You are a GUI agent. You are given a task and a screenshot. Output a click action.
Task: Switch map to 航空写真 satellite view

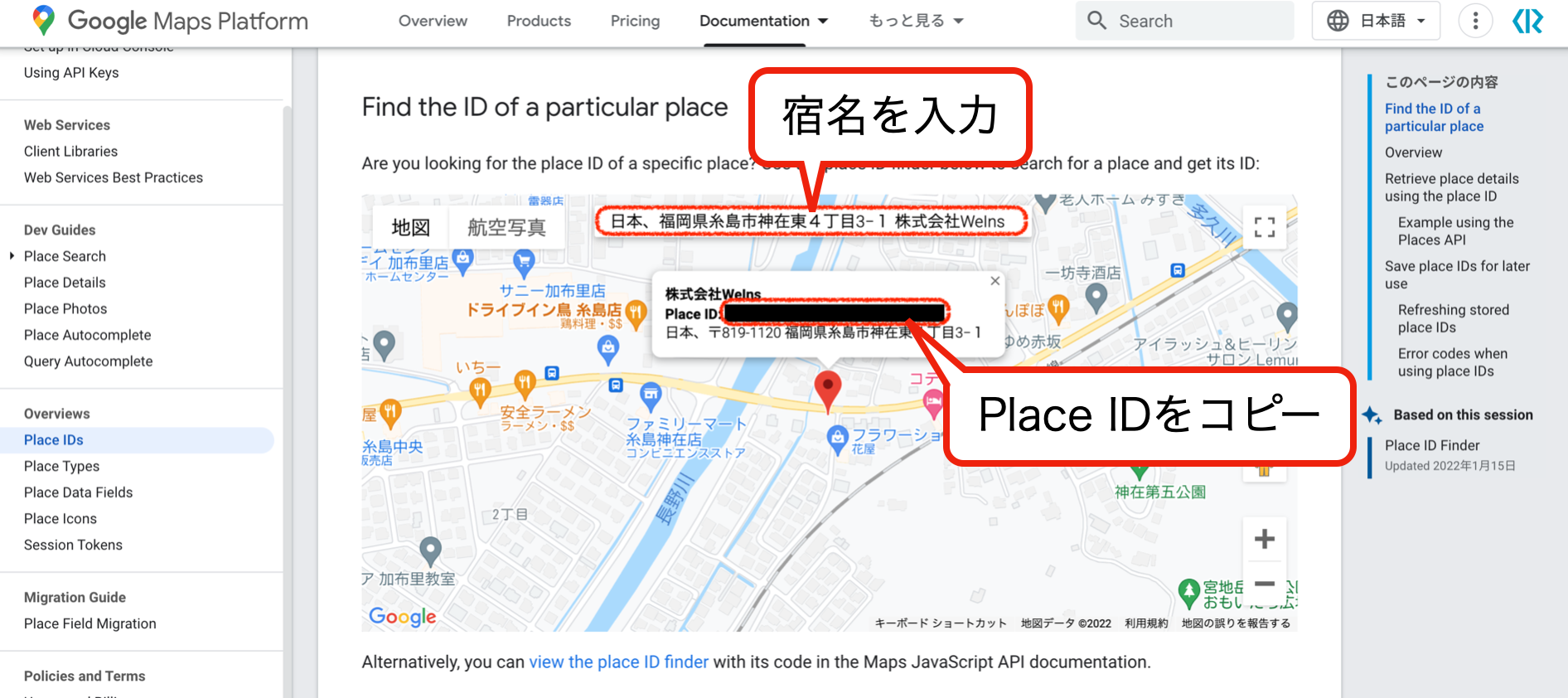click(x=506, y=227)
